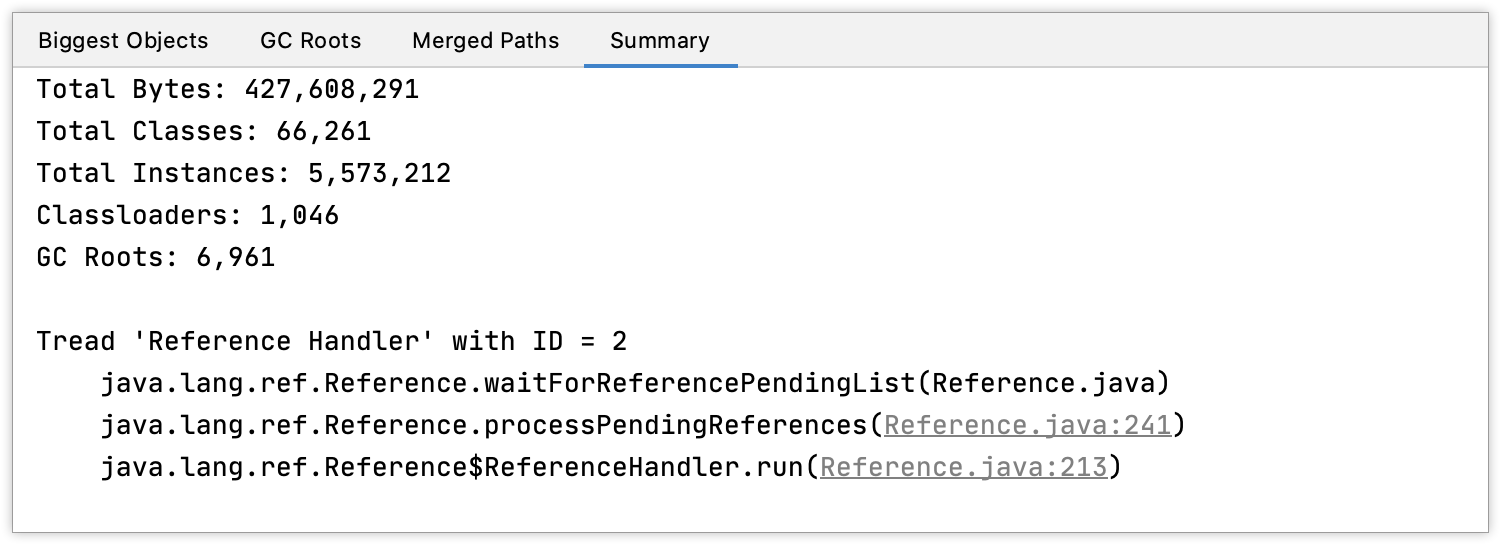1501x545 pixels.
Task: Select the Merged Paths tab
Action: click(485, 41)
